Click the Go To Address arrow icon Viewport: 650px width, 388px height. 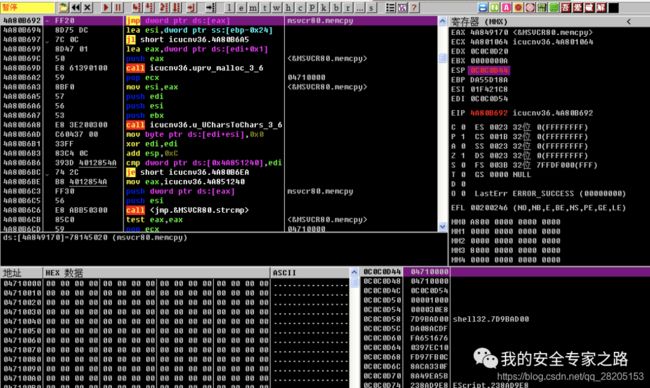point(211,7)
